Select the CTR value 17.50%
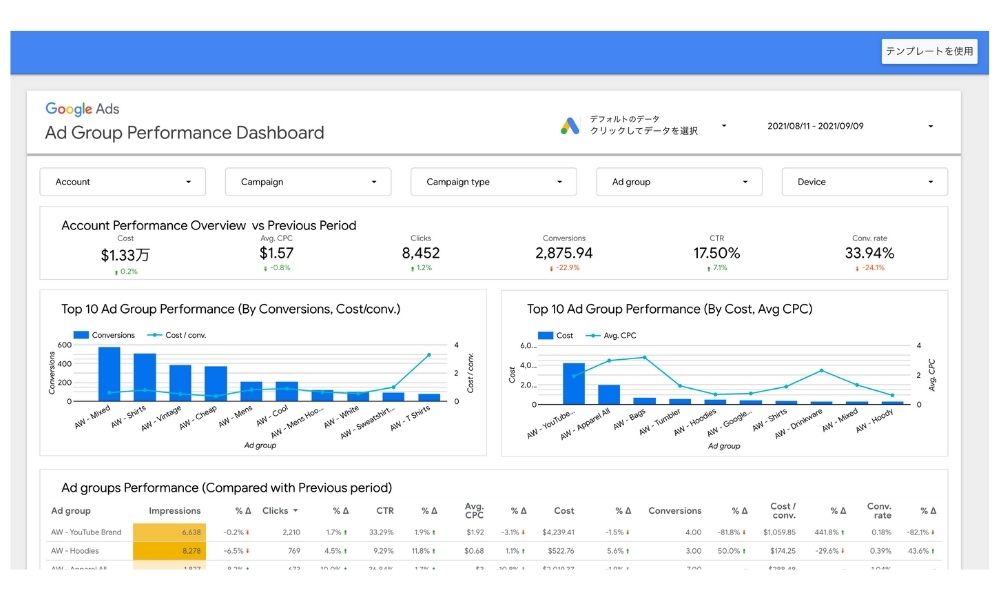 [x=717, y=253]
